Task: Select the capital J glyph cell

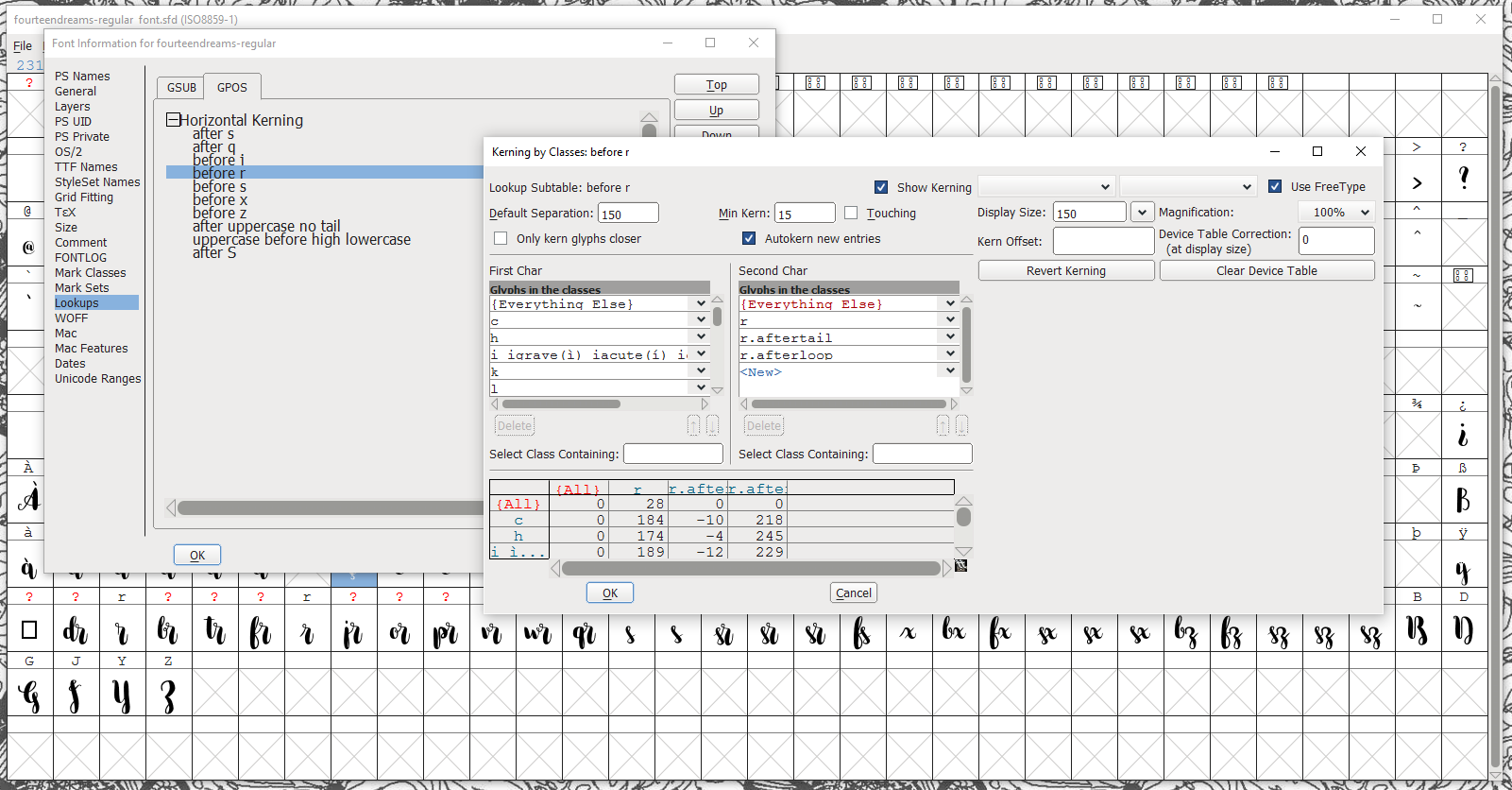Action: pos(76,695)
